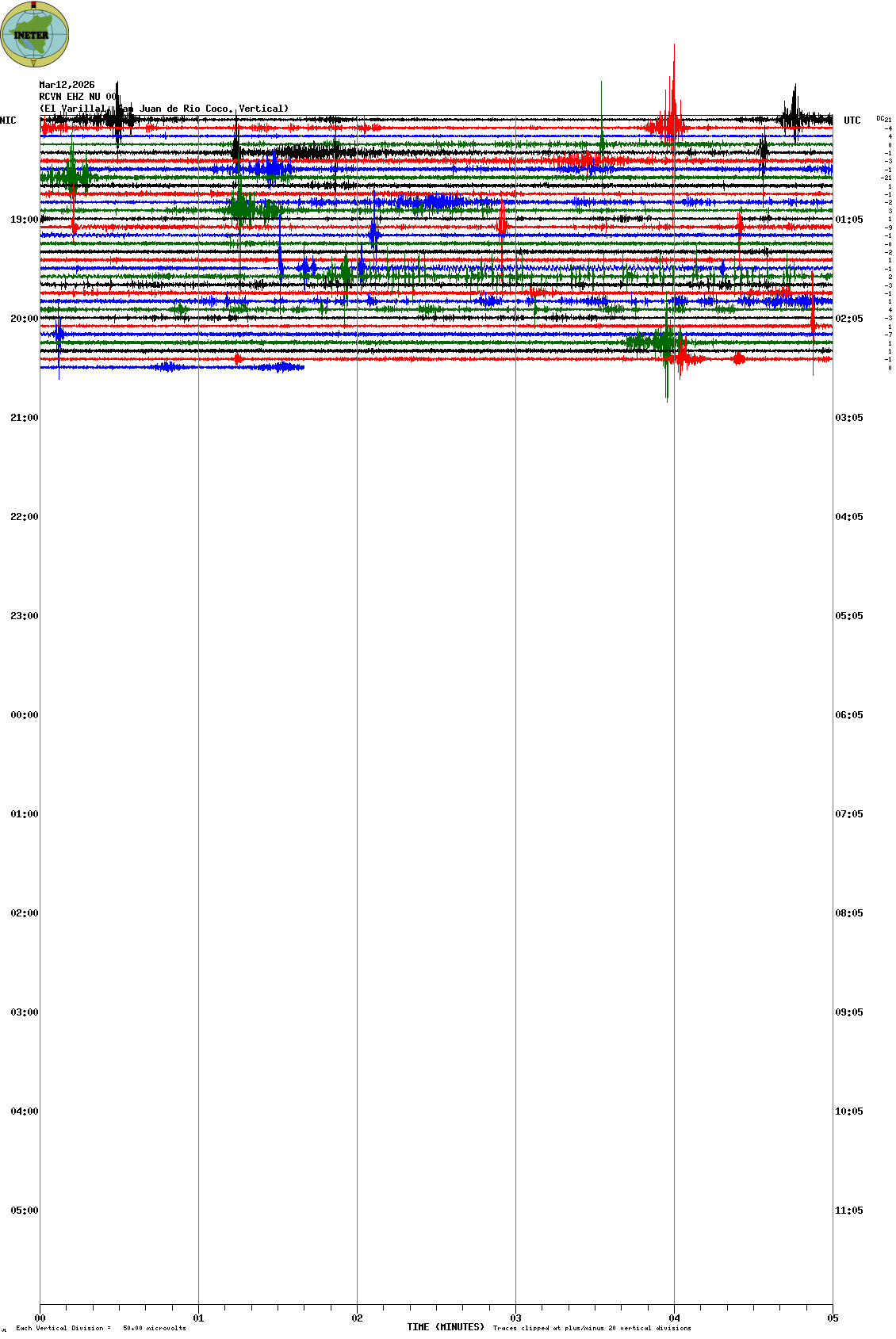Screen dimensions: 896x1339
Task: Click minute 00 on the bottom axis
Action: pyautogui.click(x=40, y=1318)
